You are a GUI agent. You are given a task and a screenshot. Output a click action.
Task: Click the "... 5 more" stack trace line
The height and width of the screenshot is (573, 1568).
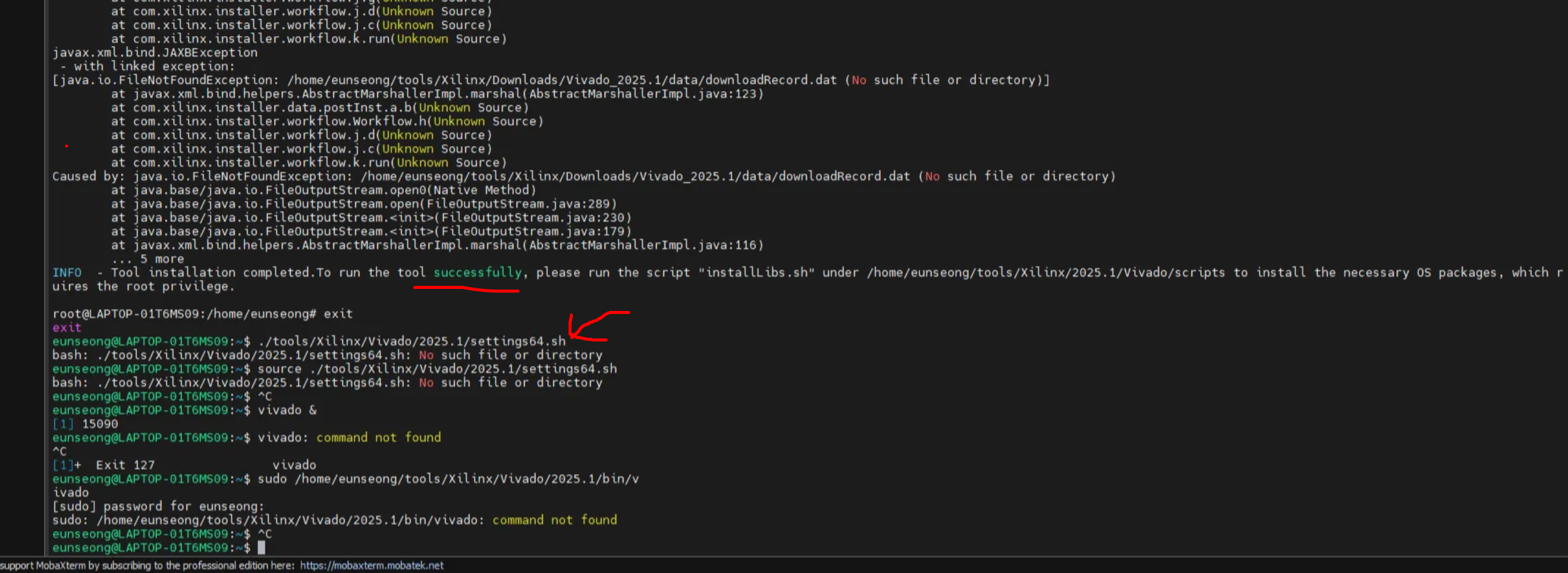coord(147,259)
